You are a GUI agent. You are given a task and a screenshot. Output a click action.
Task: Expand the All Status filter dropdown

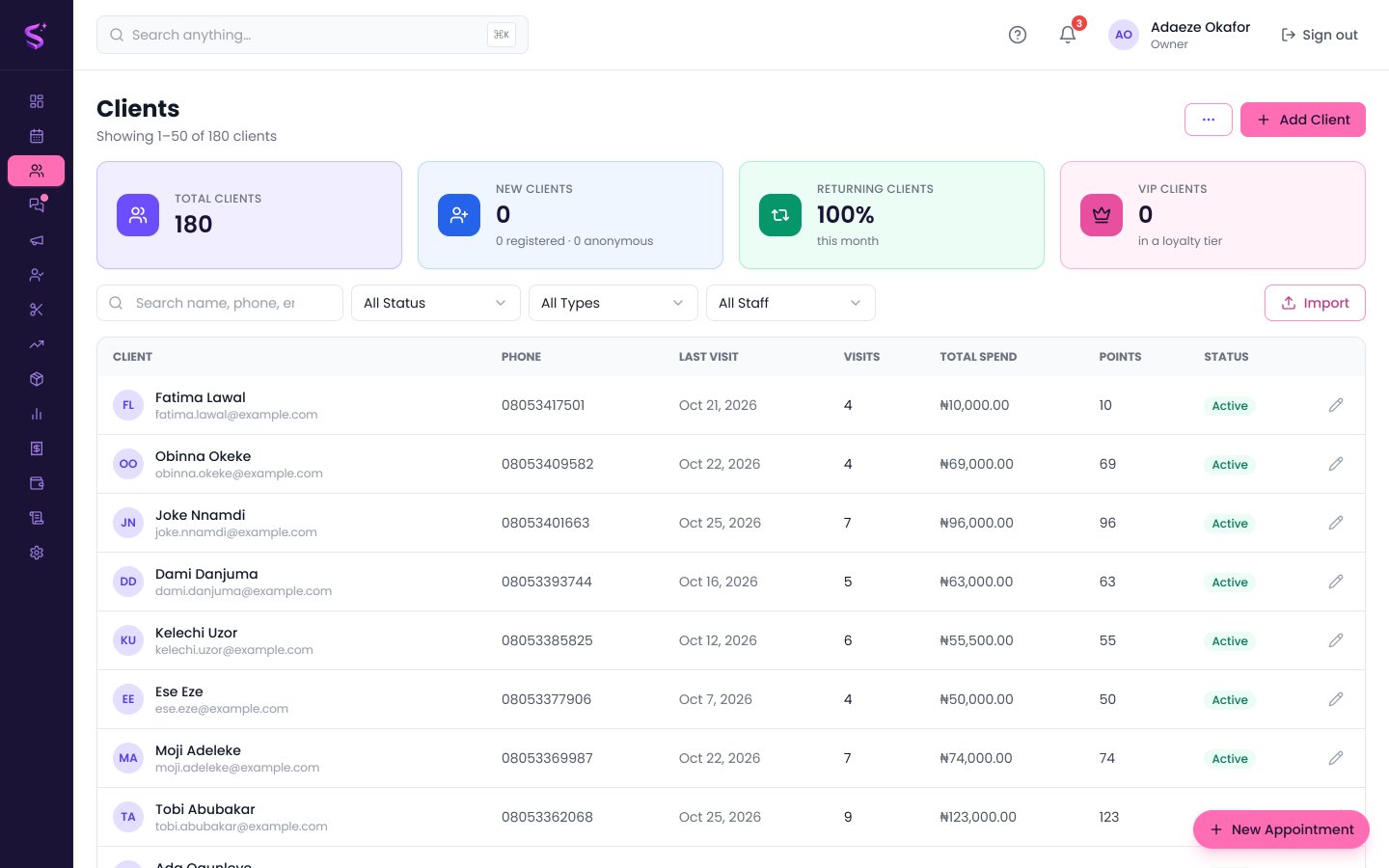point(436,303)
